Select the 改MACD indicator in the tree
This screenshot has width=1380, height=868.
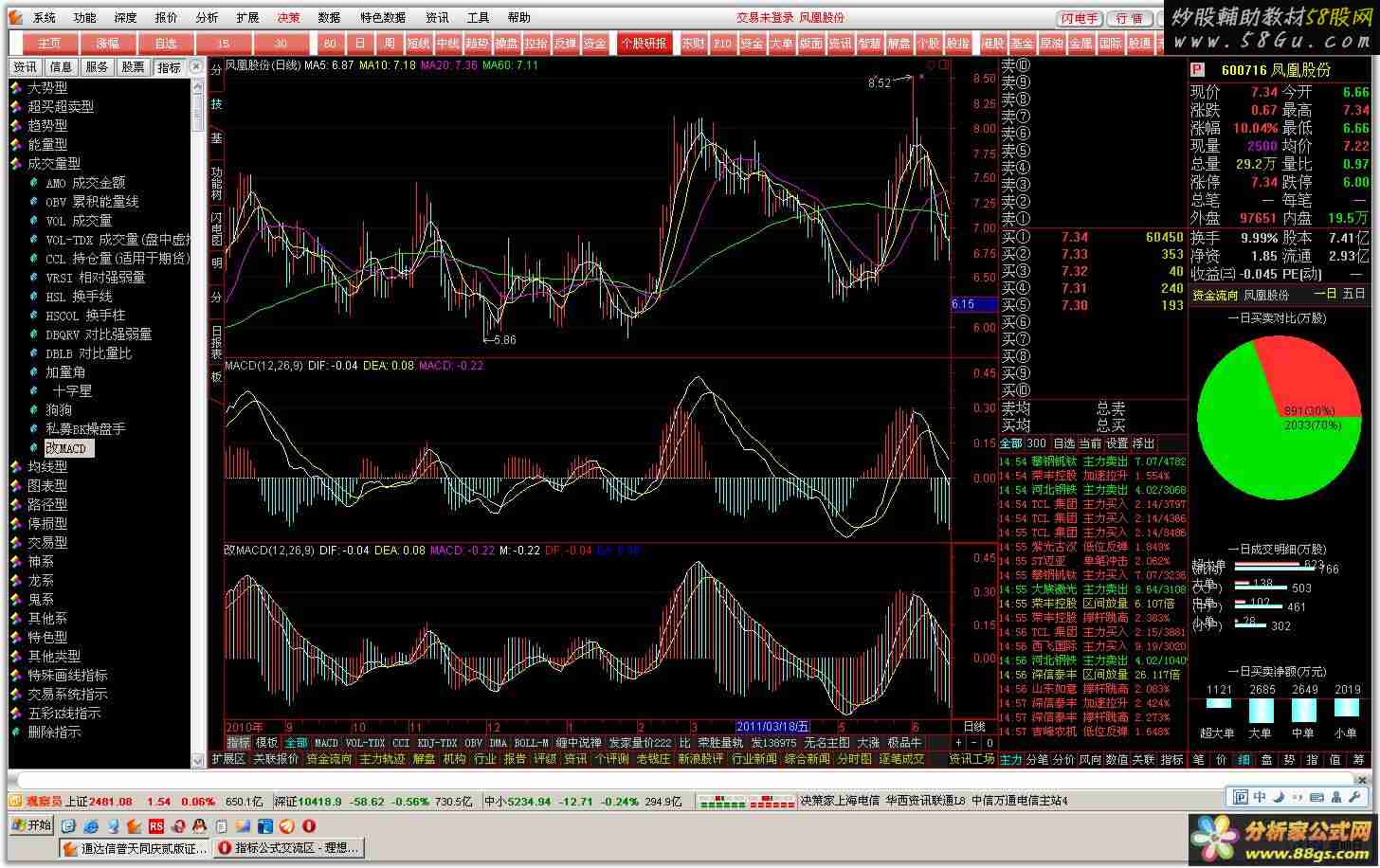[68, 448]
